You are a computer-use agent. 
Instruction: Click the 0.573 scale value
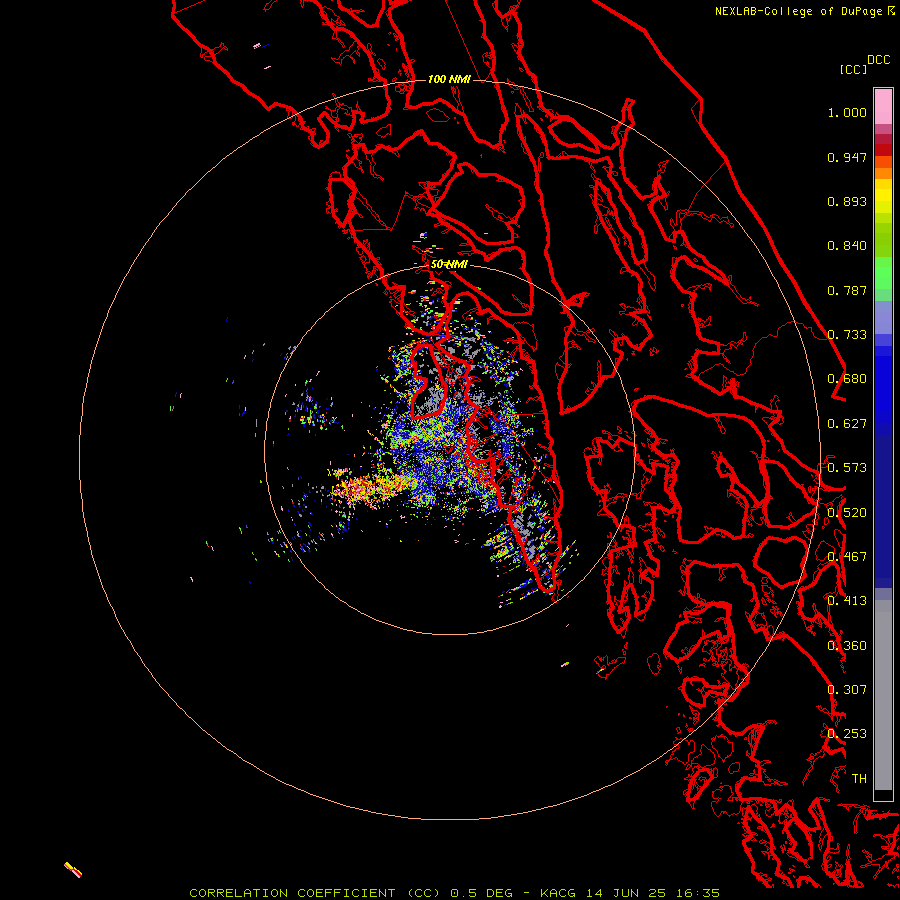click(x=847, y=468)
